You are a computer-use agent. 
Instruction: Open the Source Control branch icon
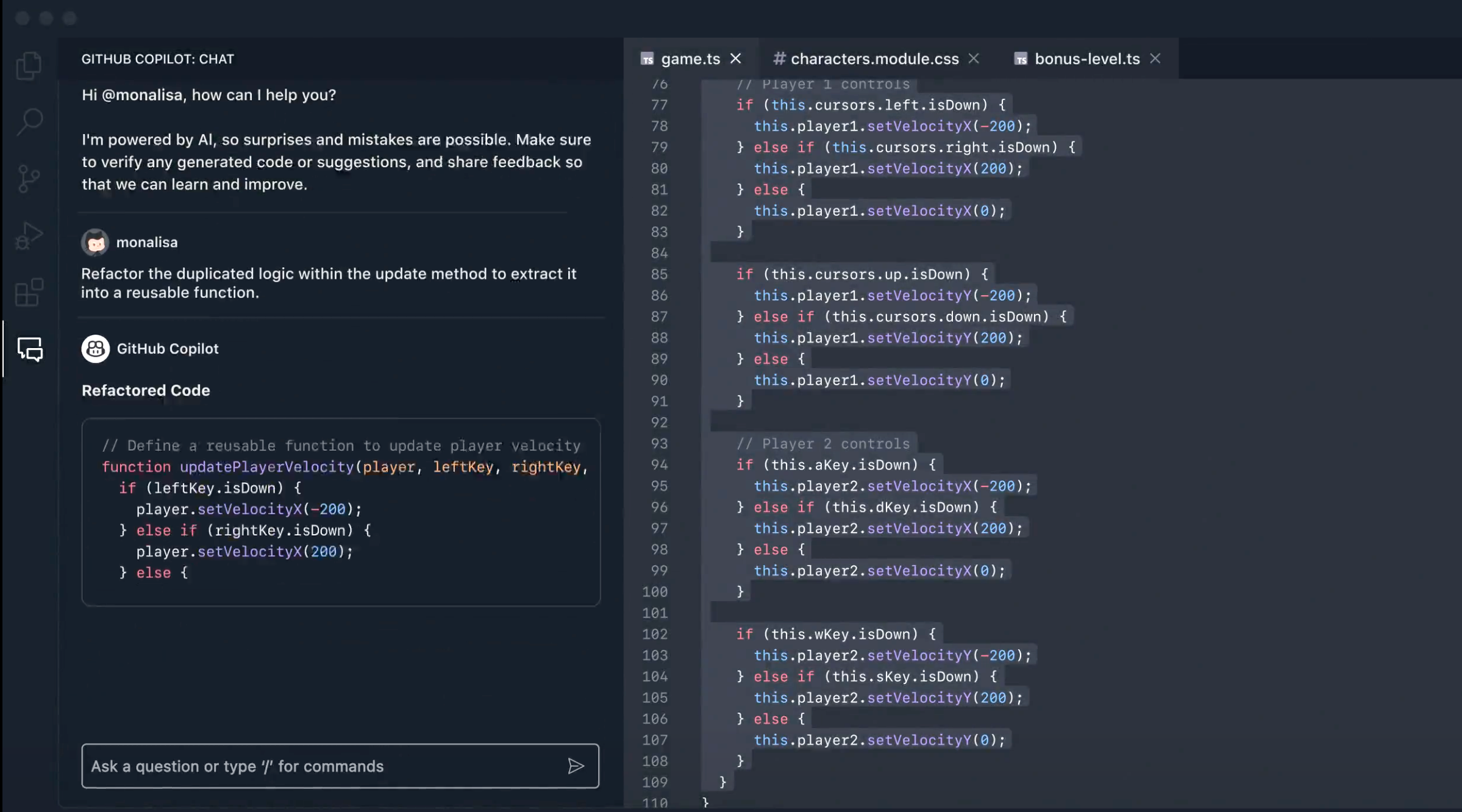click(29, 179)
